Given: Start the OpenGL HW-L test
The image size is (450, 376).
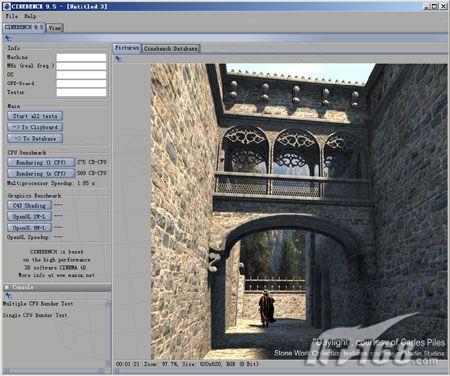Looking at the screenshot, I should coord(30,228).
